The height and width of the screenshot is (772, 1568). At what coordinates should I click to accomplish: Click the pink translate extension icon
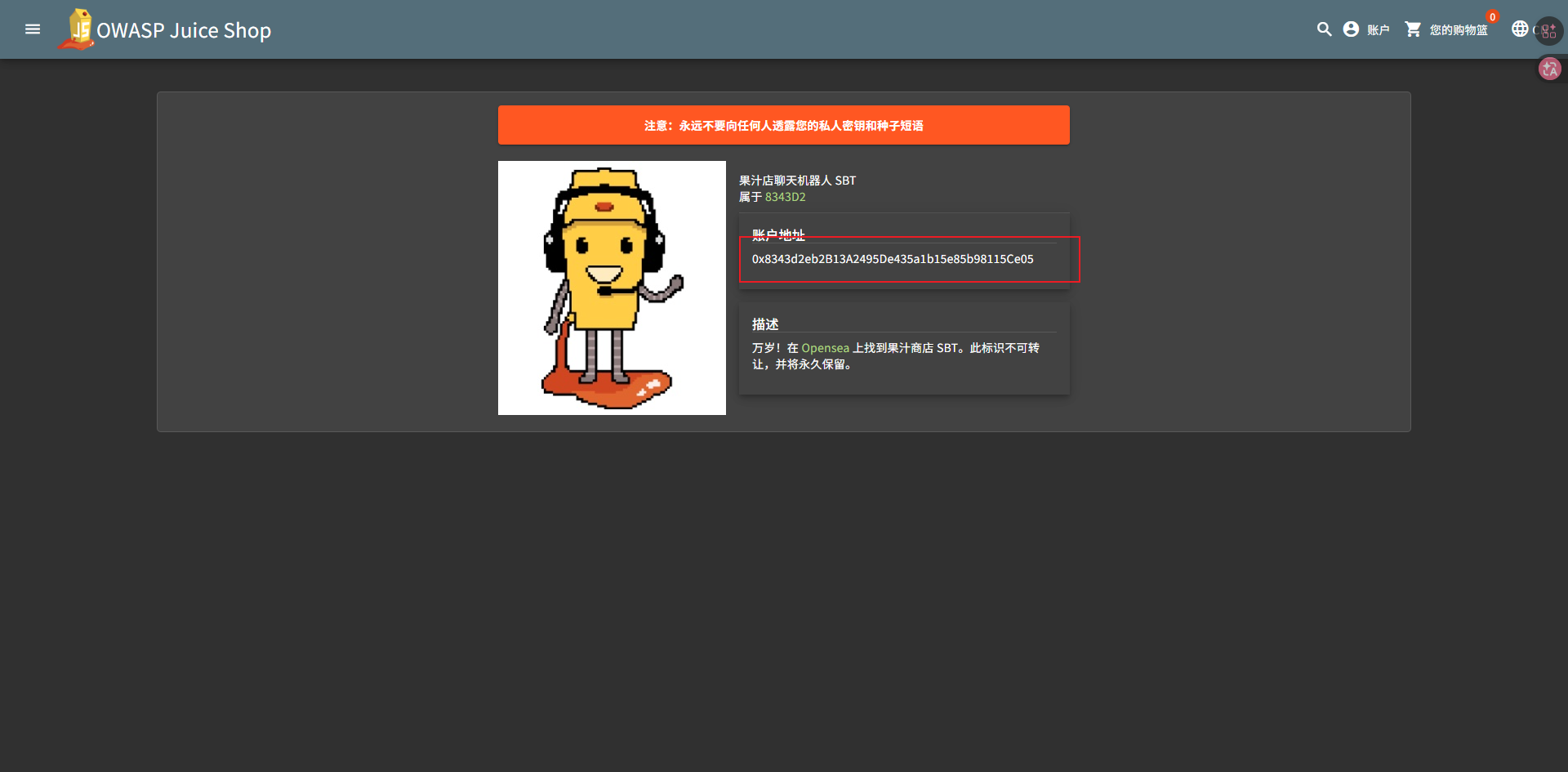coord(1549,69)
